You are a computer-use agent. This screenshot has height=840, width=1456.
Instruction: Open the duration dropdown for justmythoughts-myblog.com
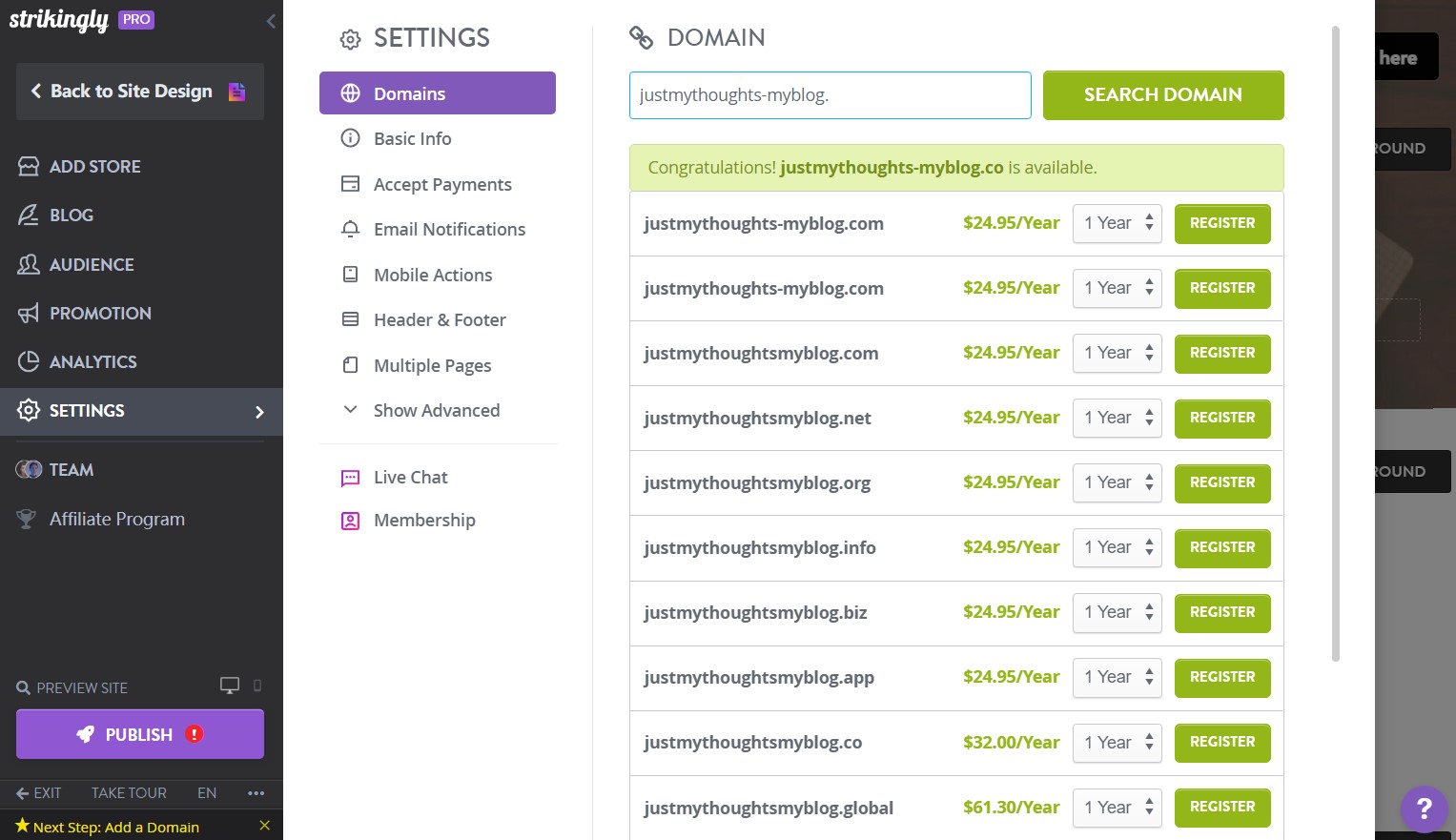1116,223
